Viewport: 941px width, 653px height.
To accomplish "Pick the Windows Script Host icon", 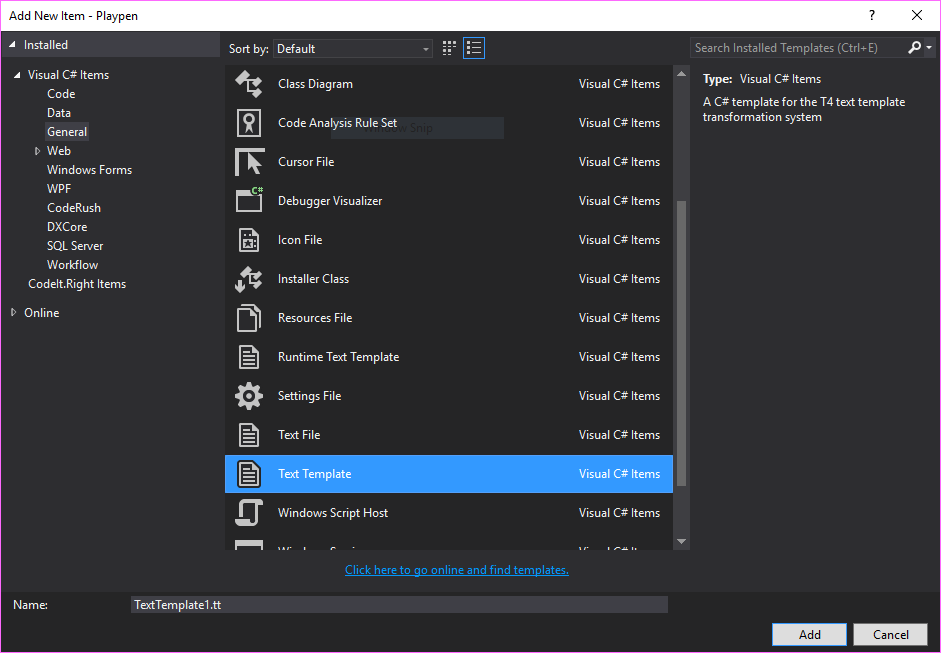I will pyautogui.click(x=248, y=513).
